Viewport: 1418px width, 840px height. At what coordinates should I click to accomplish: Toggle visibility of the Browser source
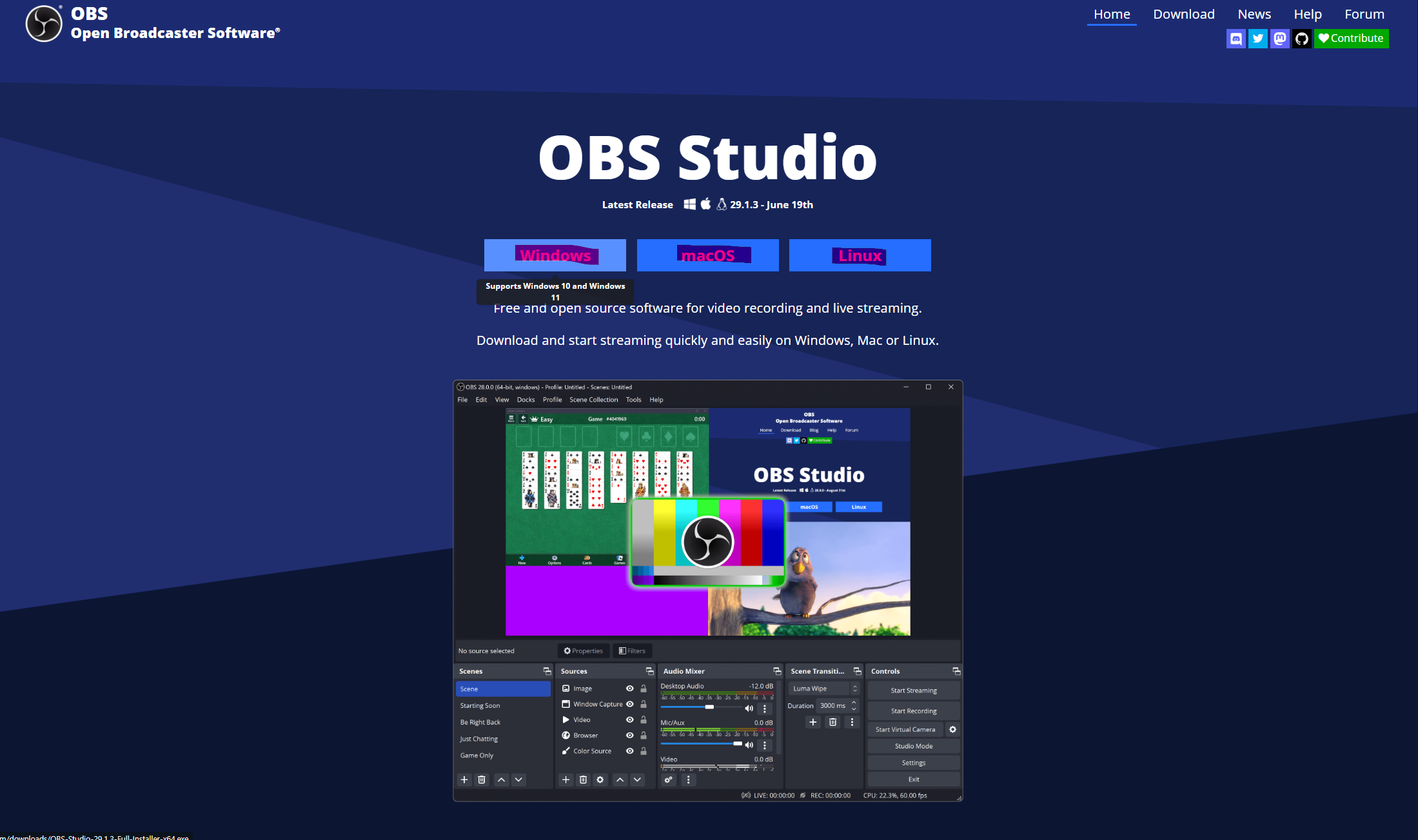click(629, 736)
